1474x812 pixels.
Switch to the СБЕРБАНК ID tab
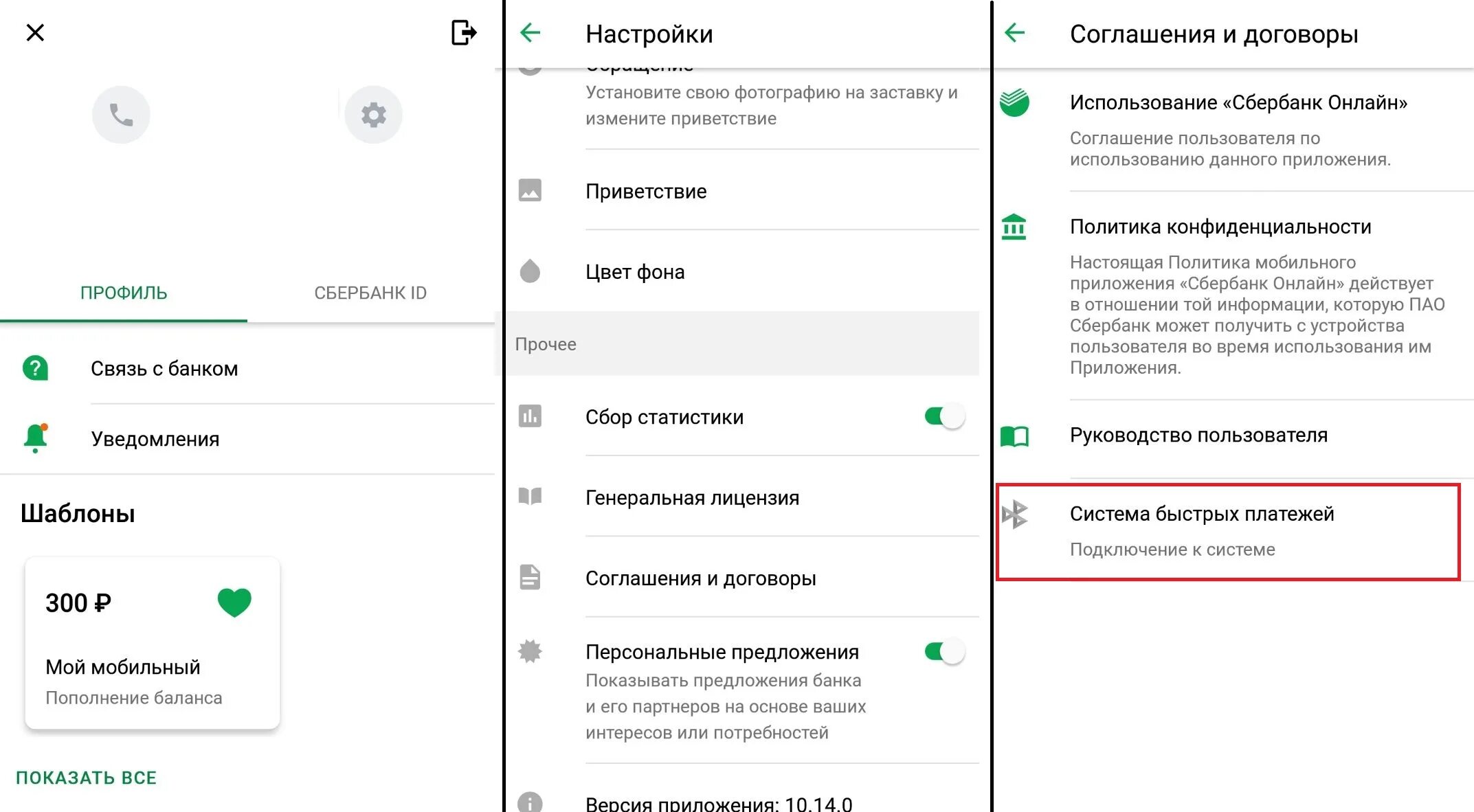pos(370,293)
